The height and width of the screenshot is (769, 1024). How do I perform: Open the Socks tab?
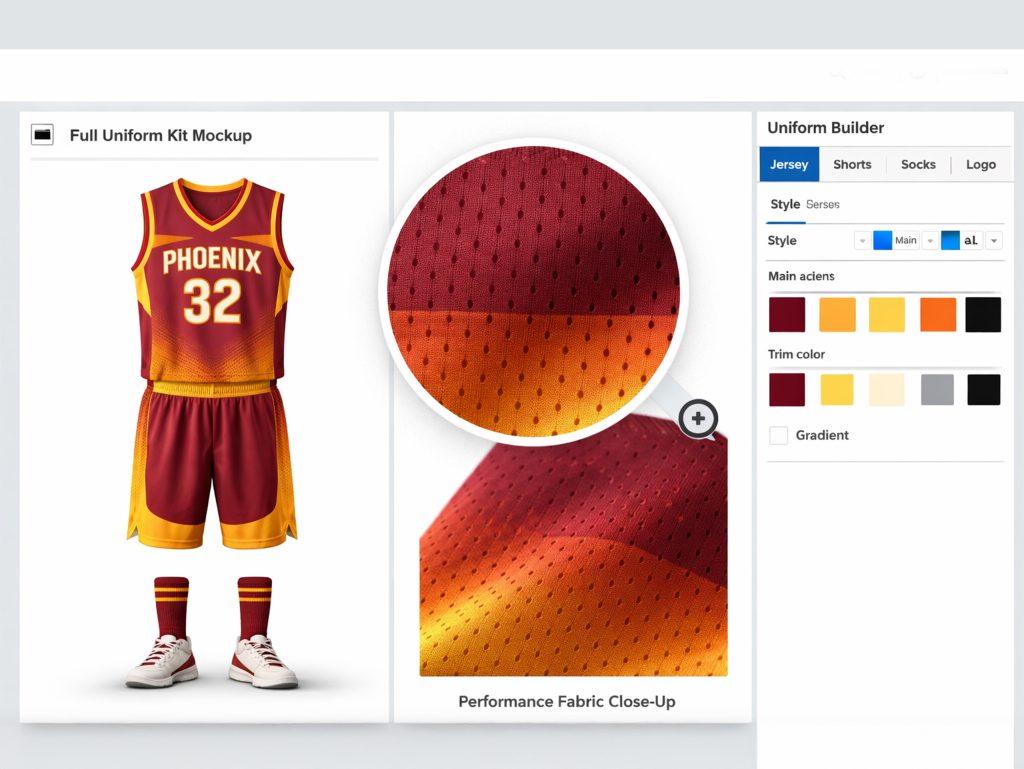[x=918, y=164]
